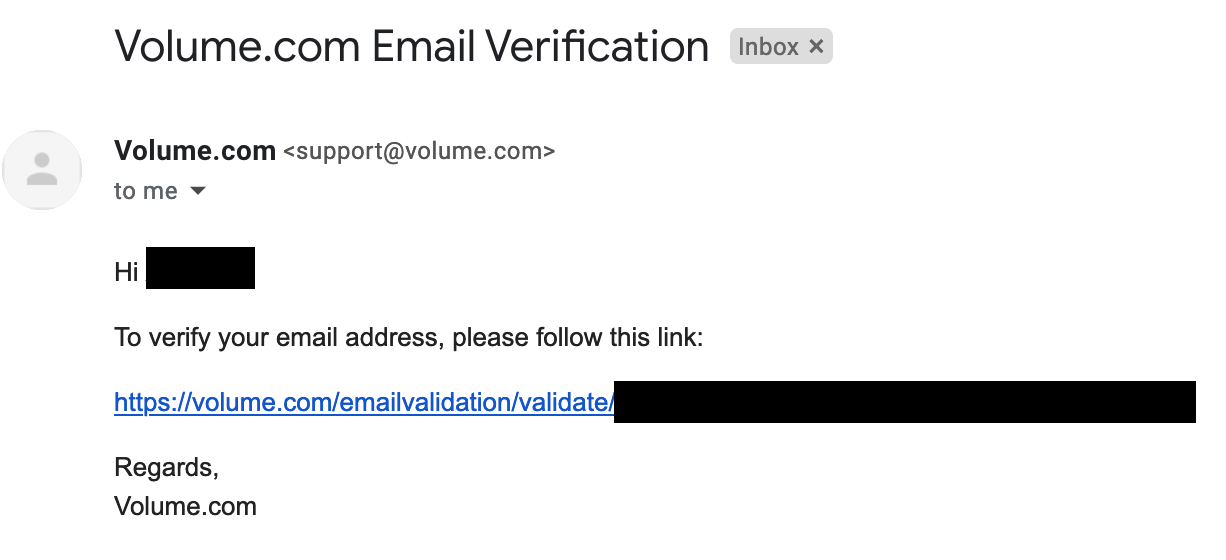Click the 'to me' recipient text
Viewport: 1226px width, 560px height.
146,191
